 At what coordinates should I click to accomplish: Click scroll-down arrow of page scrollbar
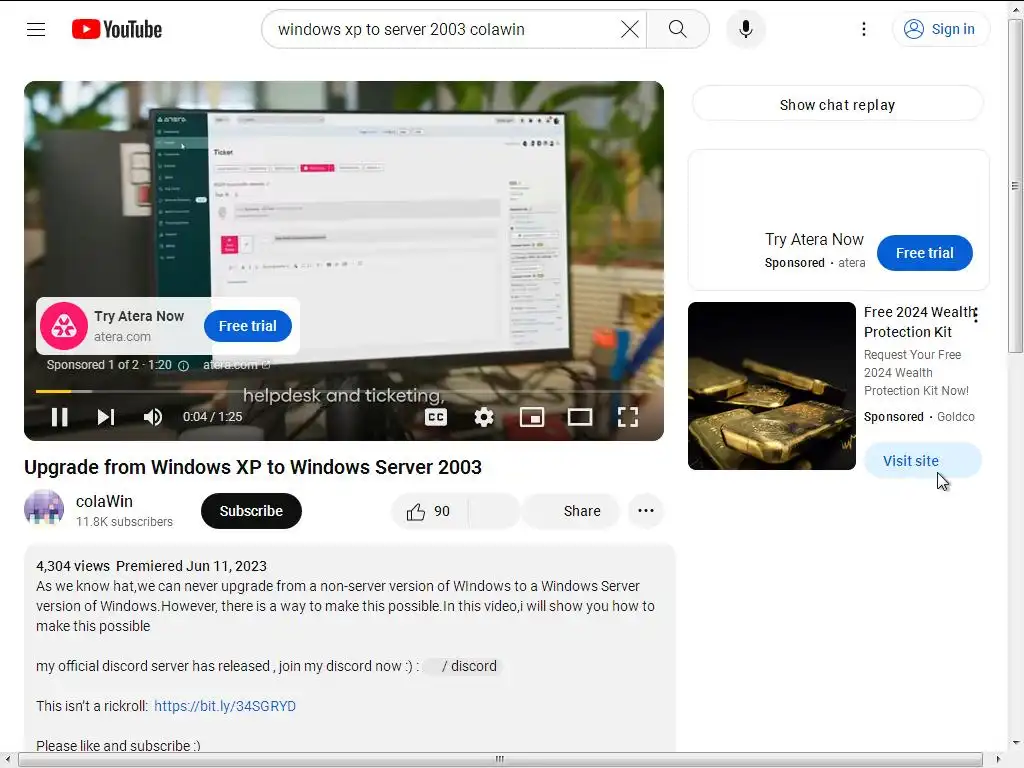(x=1016, y=743)
